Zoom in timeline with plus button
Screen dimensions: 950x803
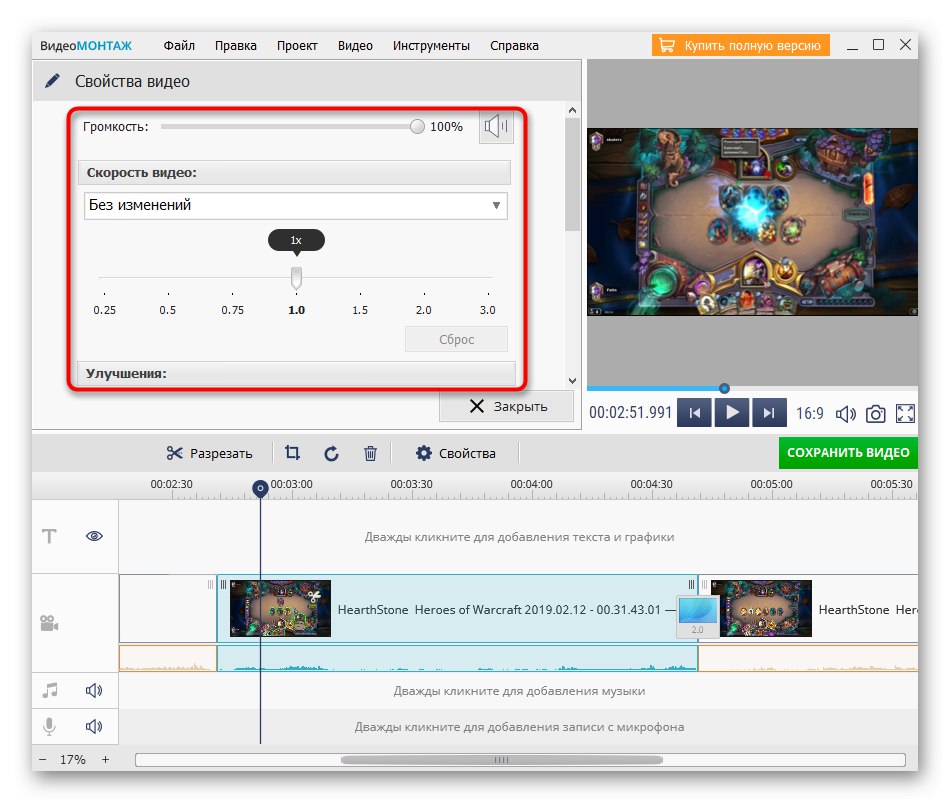pyautogui.click(x=105, y=760)
